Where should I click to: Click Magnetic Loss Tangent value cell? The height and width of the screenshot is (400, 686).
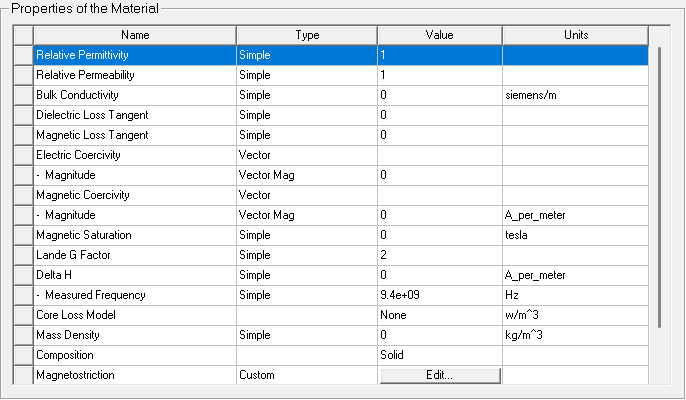coord(440,135)
